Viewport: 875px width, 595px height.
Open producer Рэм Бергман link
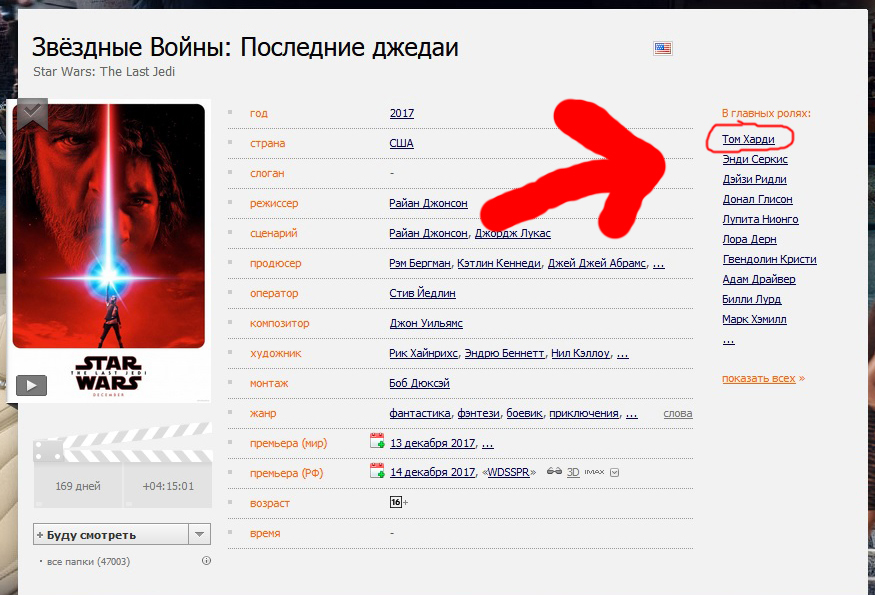pyautogui.click(x=420, y=263)
